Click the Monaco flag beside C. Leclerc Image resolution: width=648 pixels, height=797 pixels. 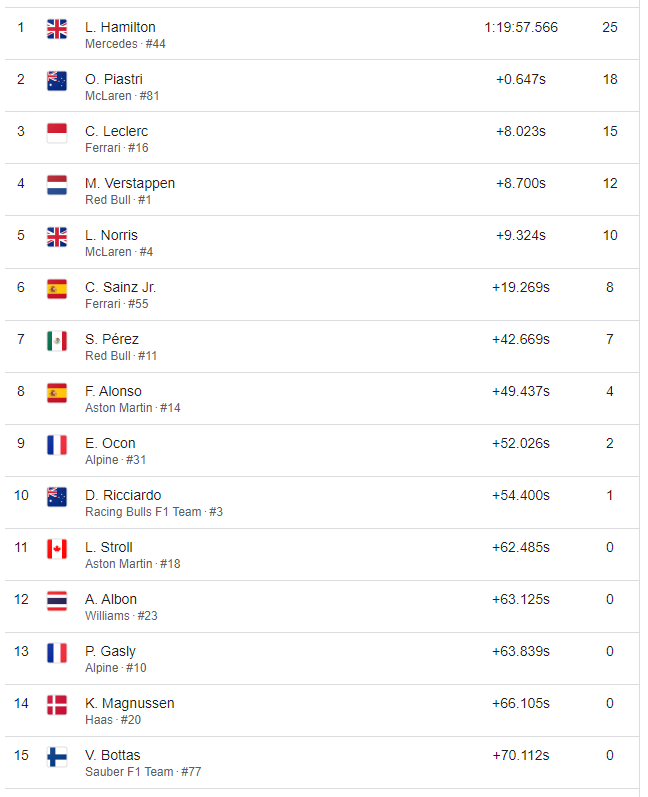pyautogui.click(x=56, y=133)
